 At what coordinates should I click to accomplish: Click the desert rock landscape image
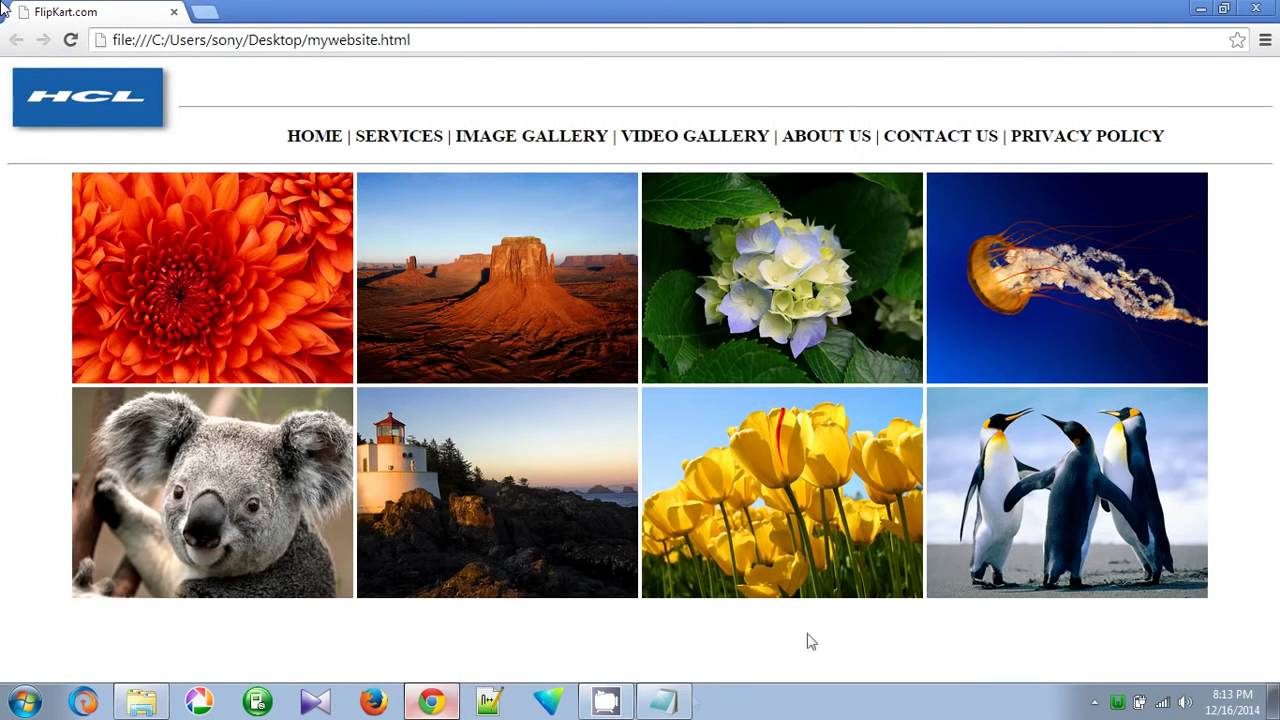(497, 278)
